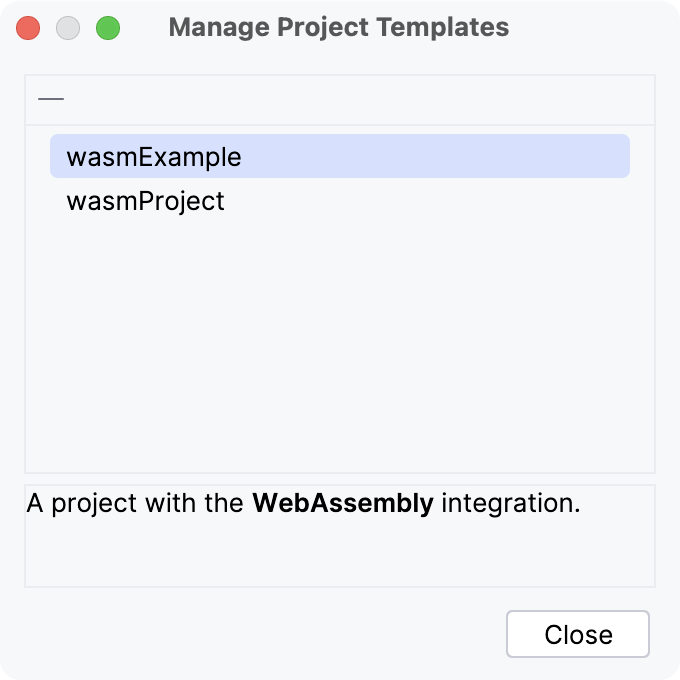This screenshot has width=680, height=680.
Task: Click the empty area beneath the description text
Action: (x=340, y=555)
